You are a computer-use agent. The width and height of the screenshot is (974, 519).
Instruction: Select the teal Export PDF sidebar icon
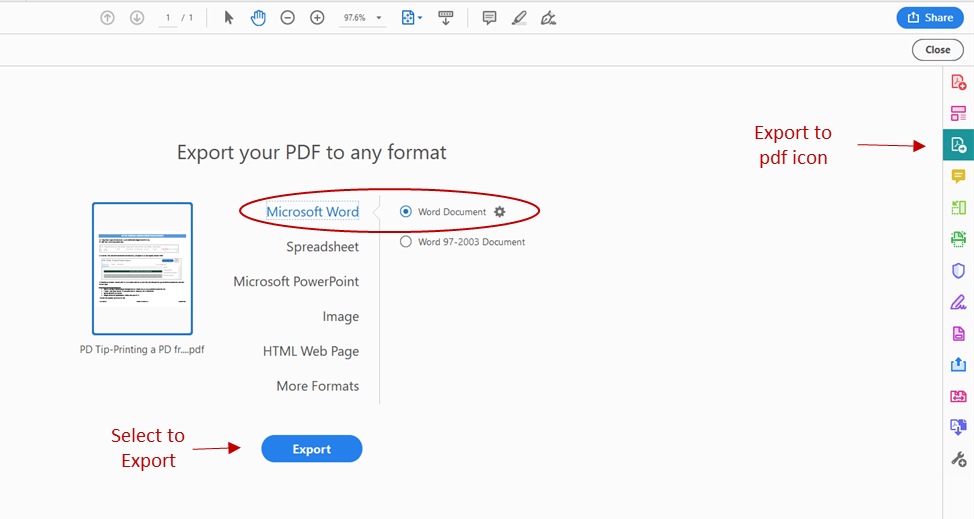[x=958, y=145]
